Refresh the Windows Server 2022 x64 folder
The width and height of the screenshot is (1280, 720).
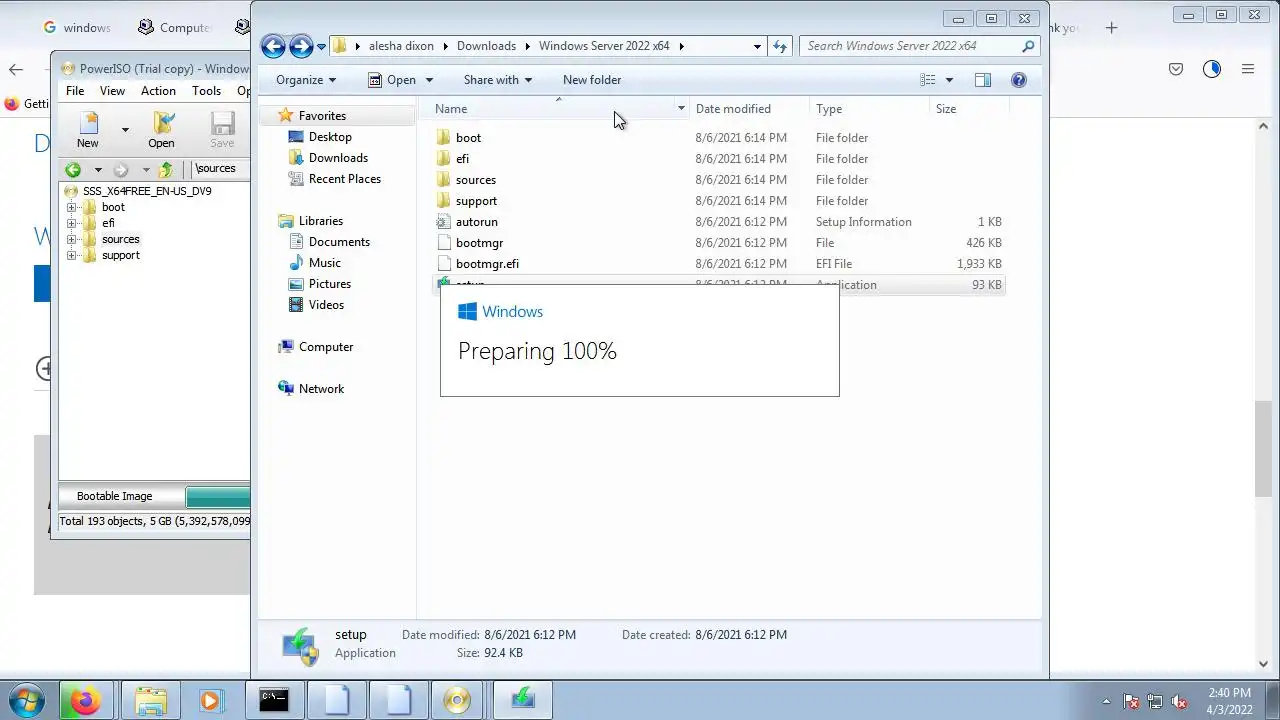[x=780, y=46]
